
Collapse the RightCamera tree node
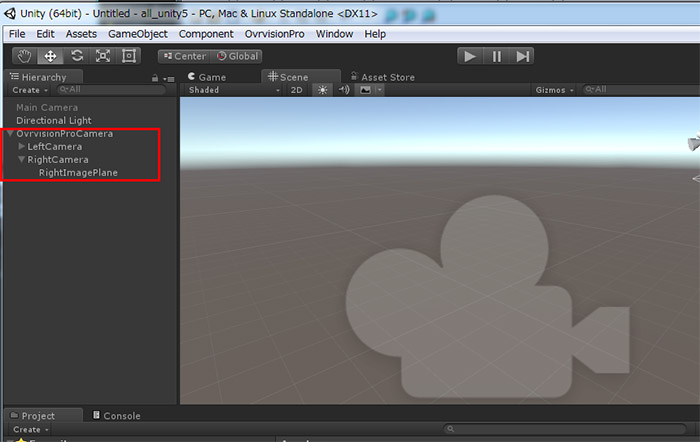[x=22, y=159]
